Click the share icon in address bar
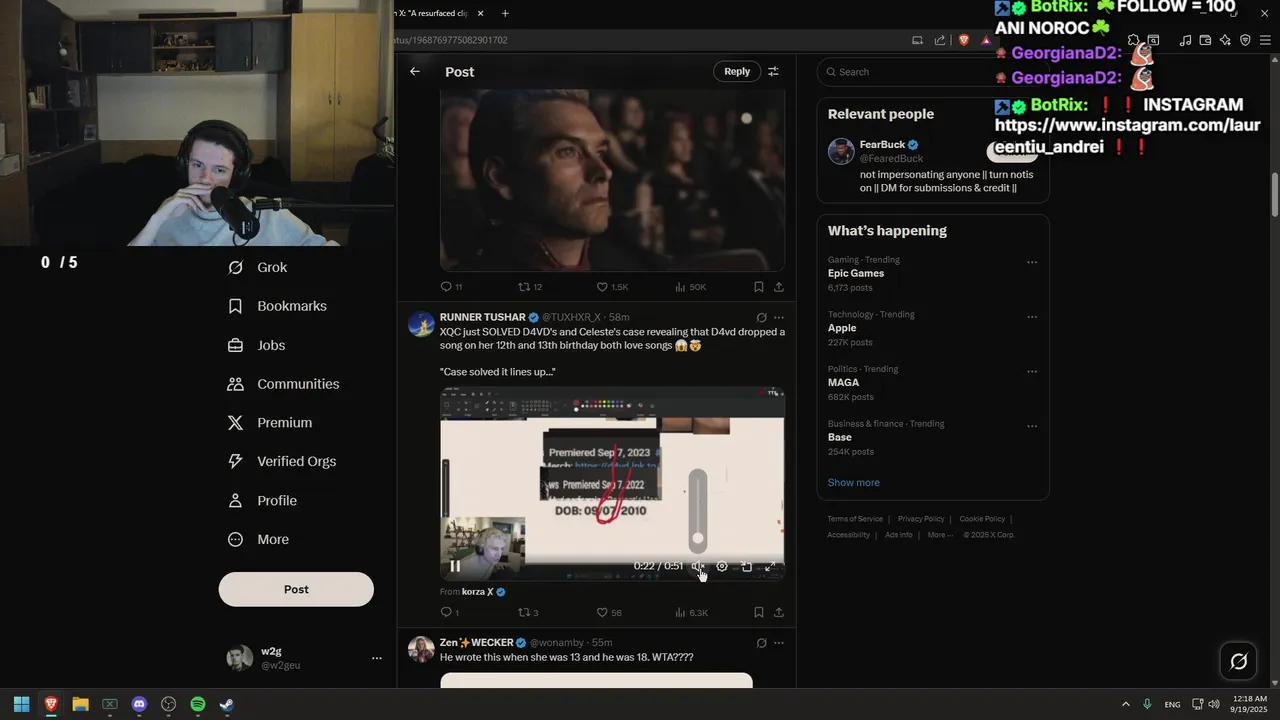 [x=940, y=40]
